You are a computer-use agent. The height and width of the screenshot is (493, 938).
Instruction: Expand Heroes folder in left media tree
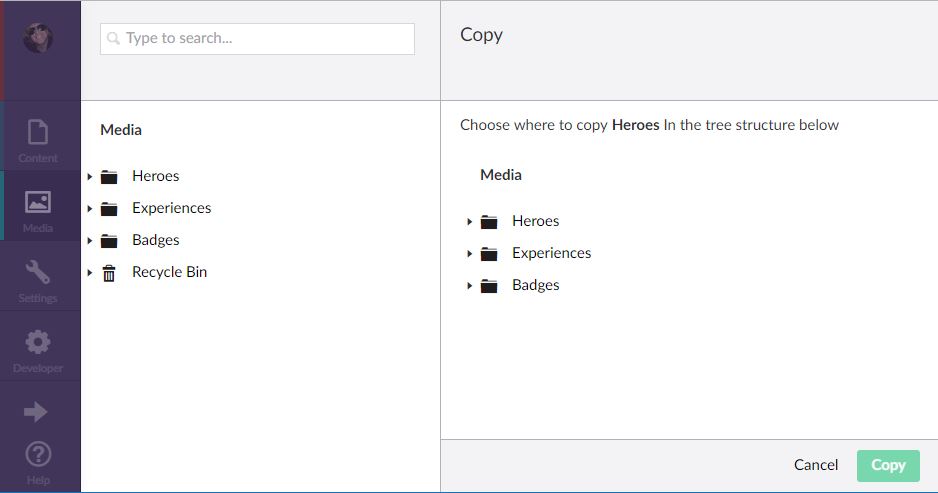[x=90, y=177]
